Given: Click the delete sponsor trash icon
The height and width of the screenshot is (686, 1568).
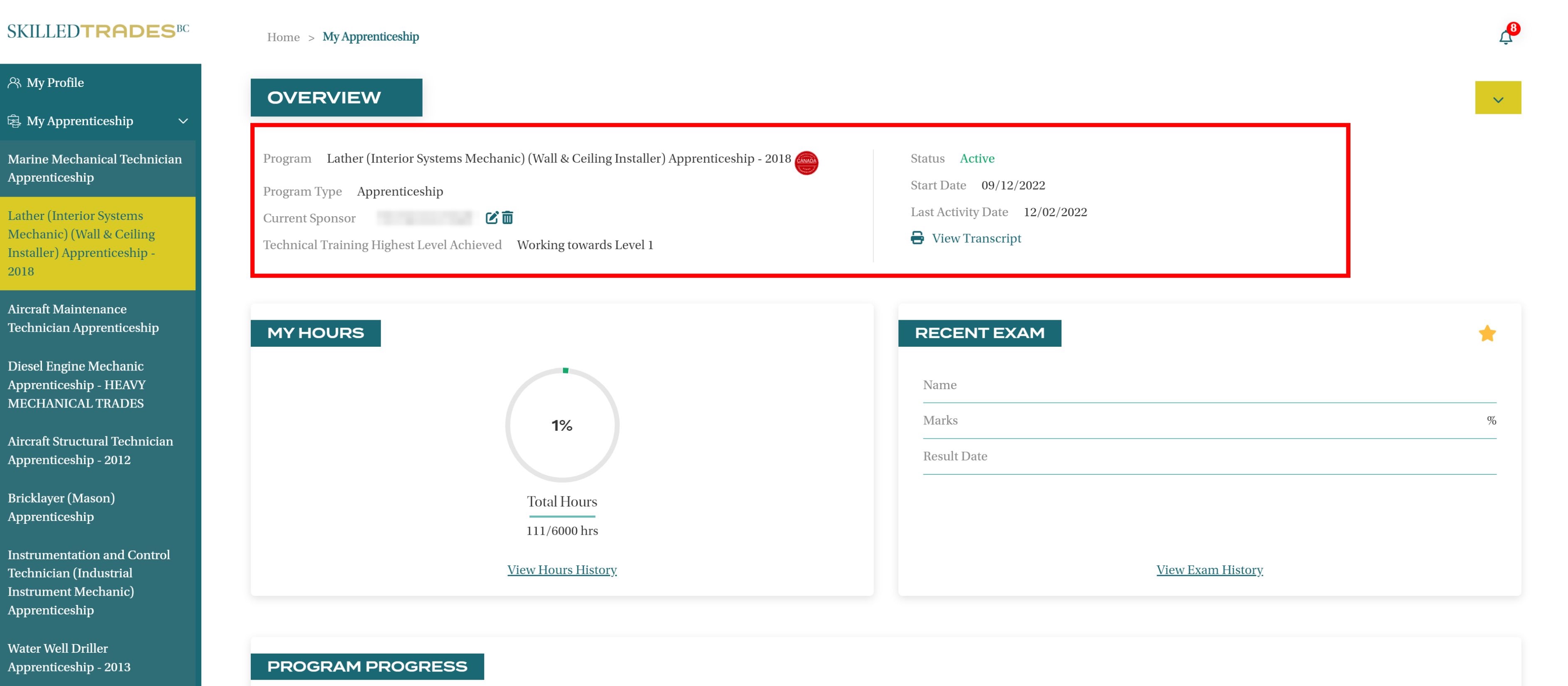Looking at the screenshot, I should pos(508,218).
